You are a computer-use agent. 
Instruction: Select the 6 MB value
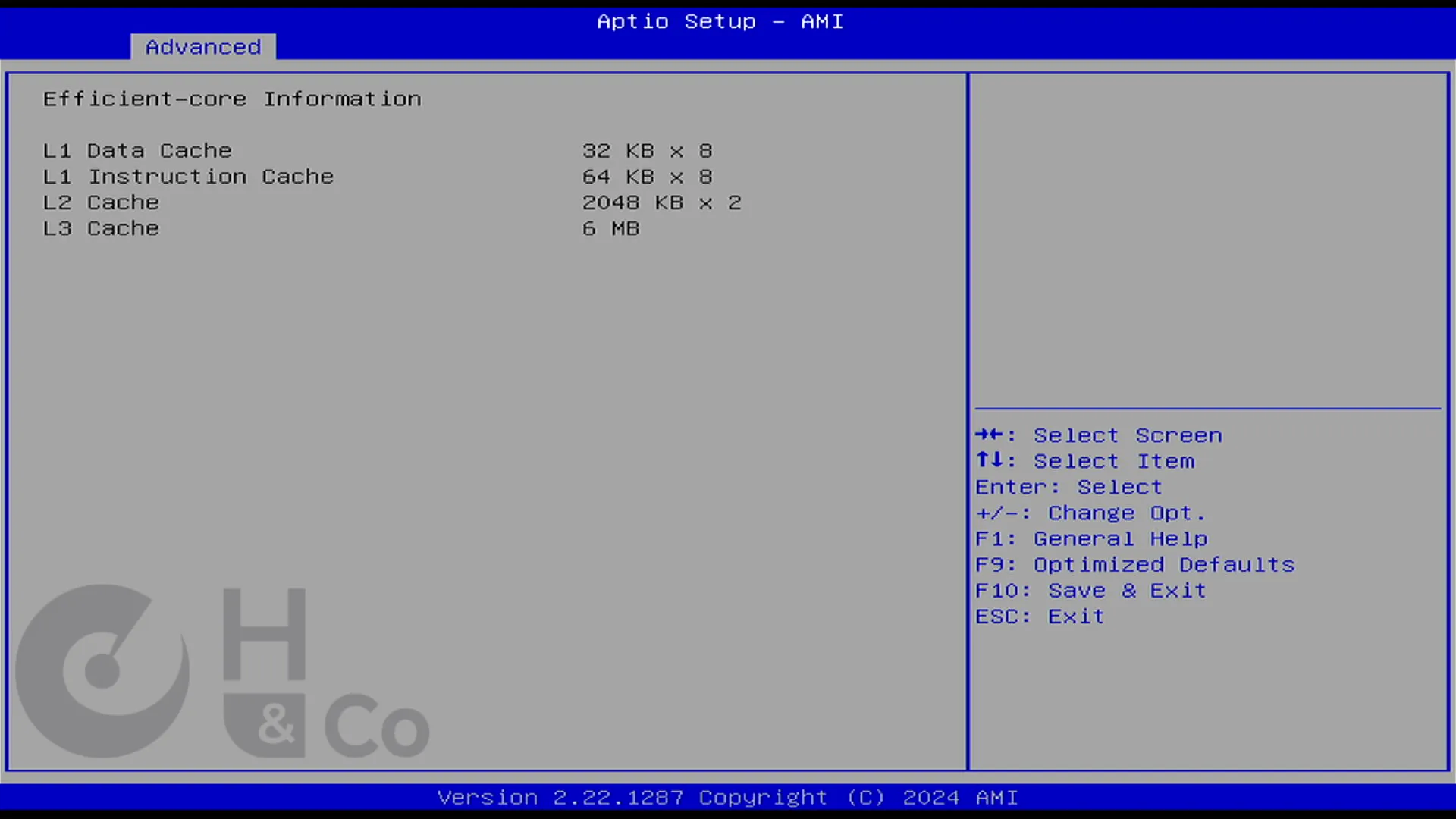(x=611, y=228)
